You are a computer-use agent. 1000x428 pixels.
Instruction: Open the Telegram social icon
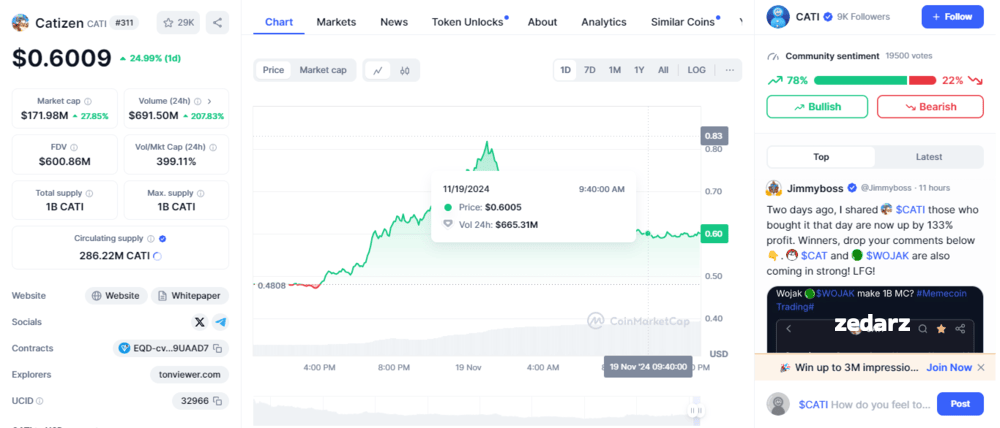221,322
